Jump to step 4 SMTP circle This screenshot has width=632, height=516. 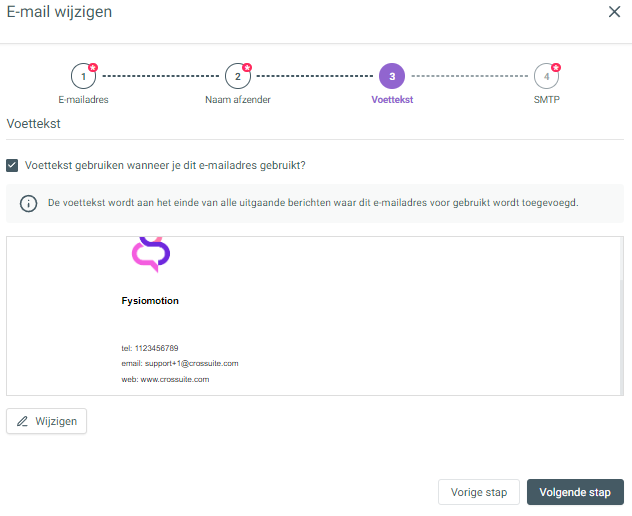click(x=546, y=76)
